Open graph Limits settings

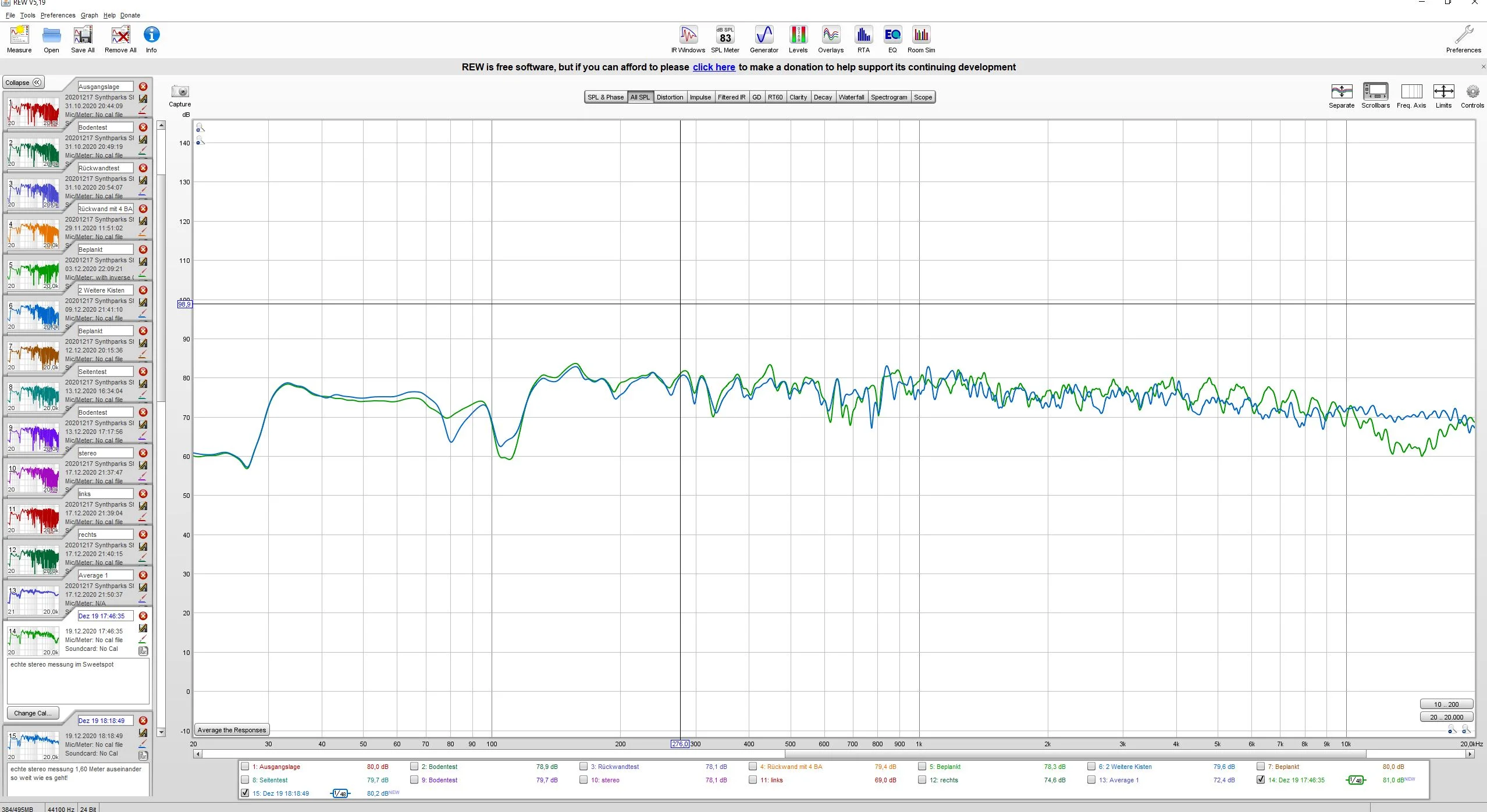pos(1443,96)
